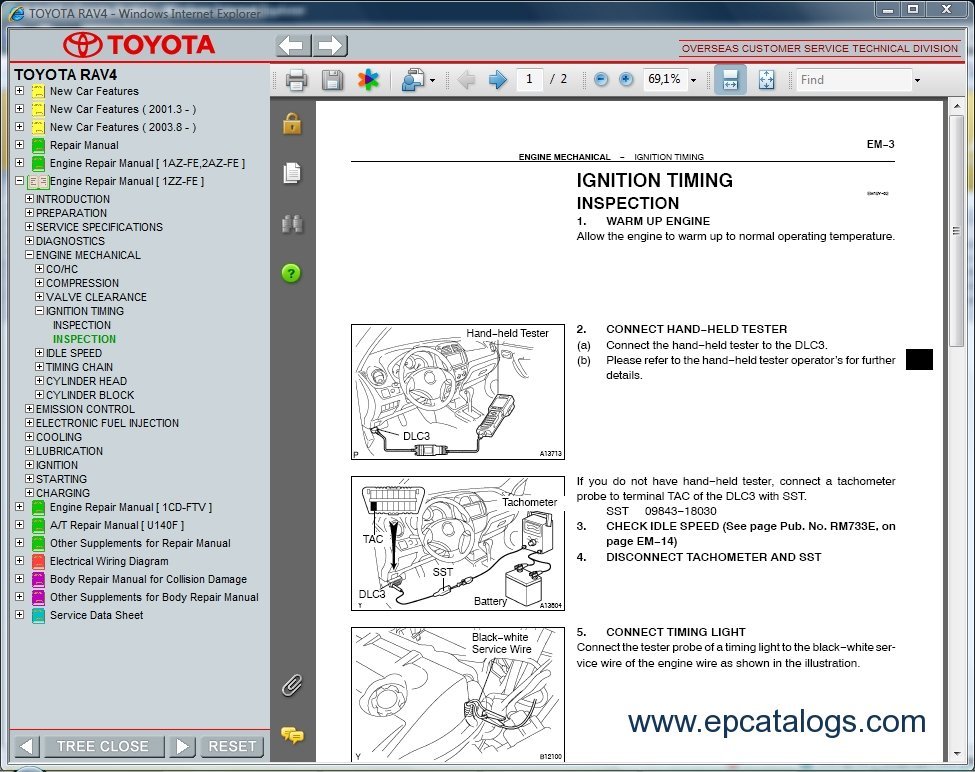Open the Pages panel icon
This screenshot has height=772, width=975.
(x=292, y=173)
